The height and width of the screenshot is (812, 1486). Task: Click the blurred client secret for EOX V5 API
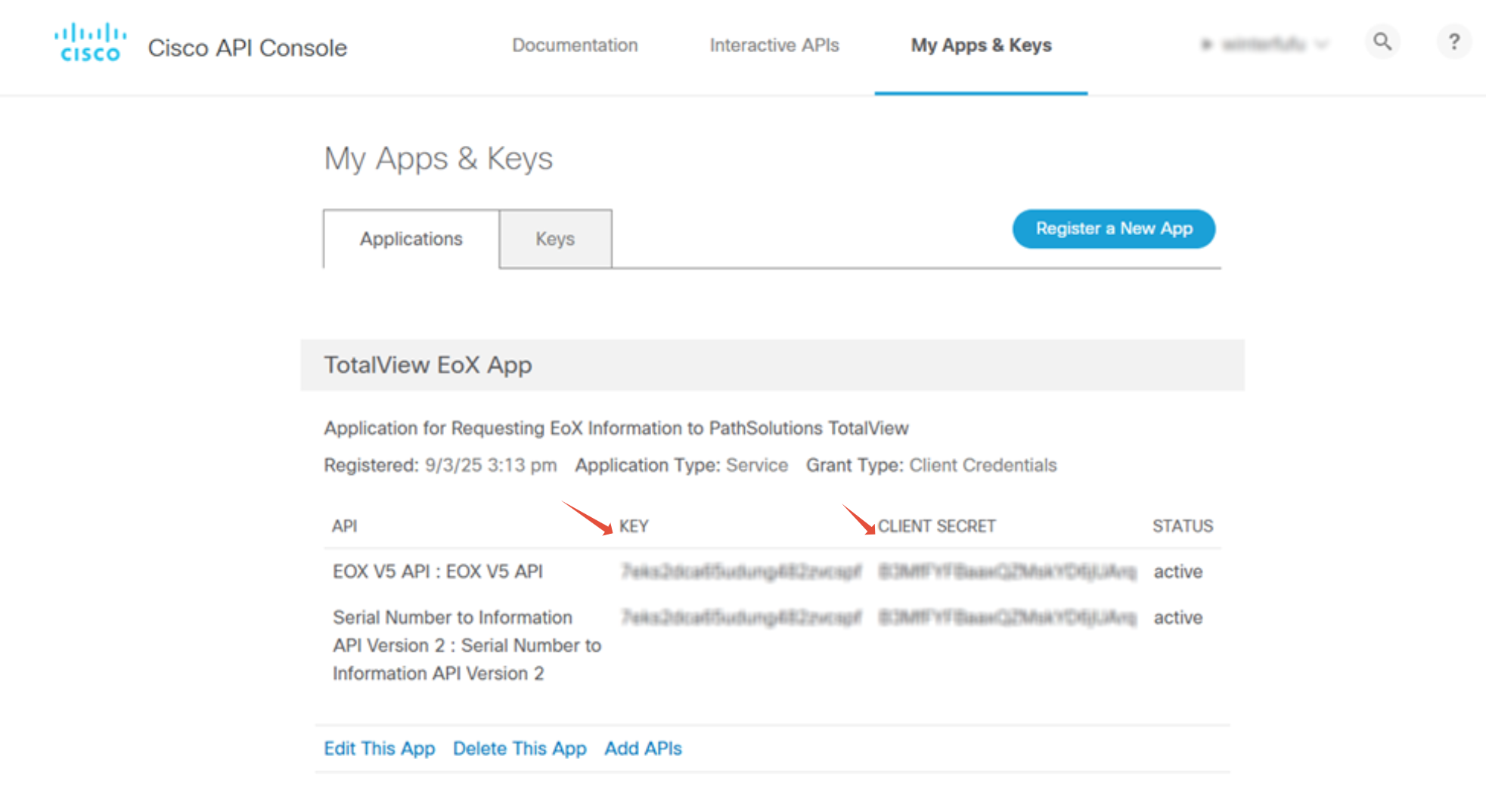click(x=1007, y=572)
